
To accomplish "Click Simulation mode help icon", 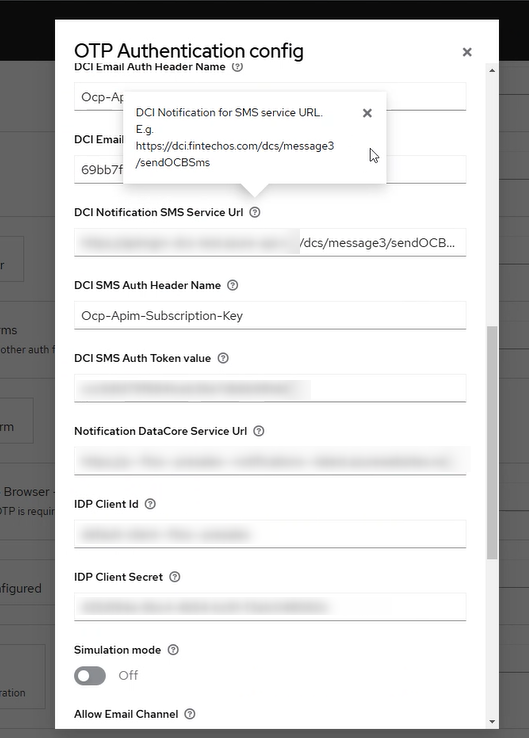I will (173, 650).
